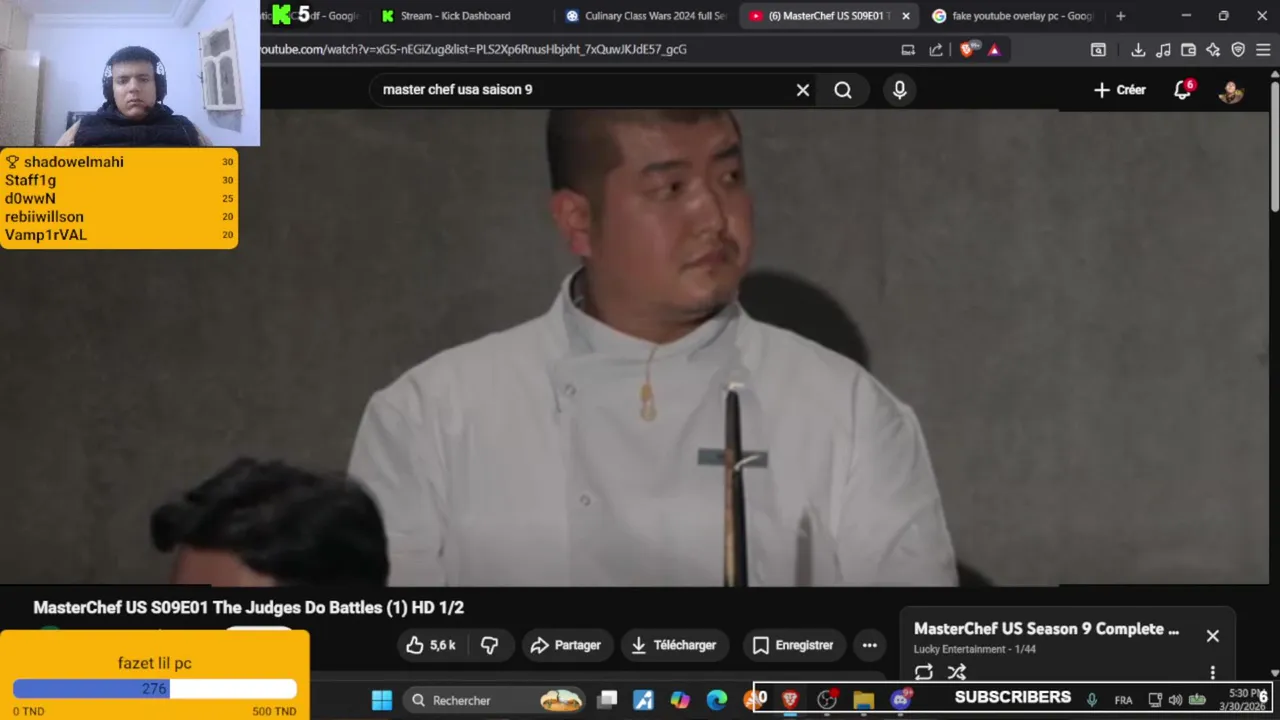Run the YouTube search magnifier button

pyautogui.click(x=843, y=90)
